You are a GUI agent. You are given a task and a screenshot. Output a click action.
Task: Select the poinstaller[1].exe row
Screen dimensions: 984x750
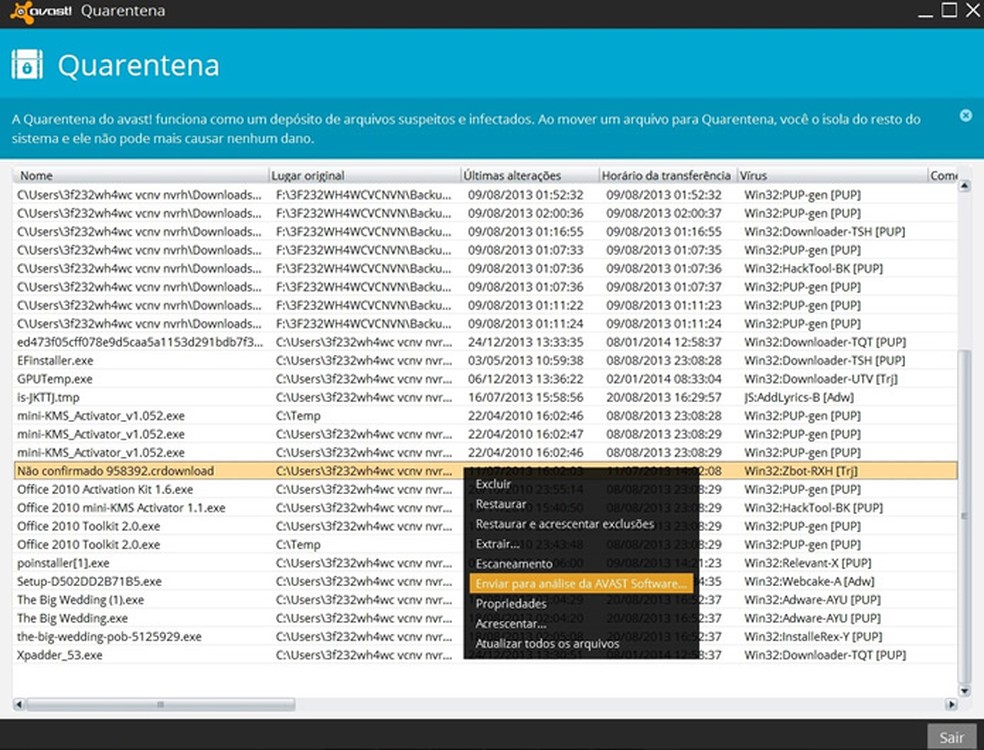coord(485,563)
